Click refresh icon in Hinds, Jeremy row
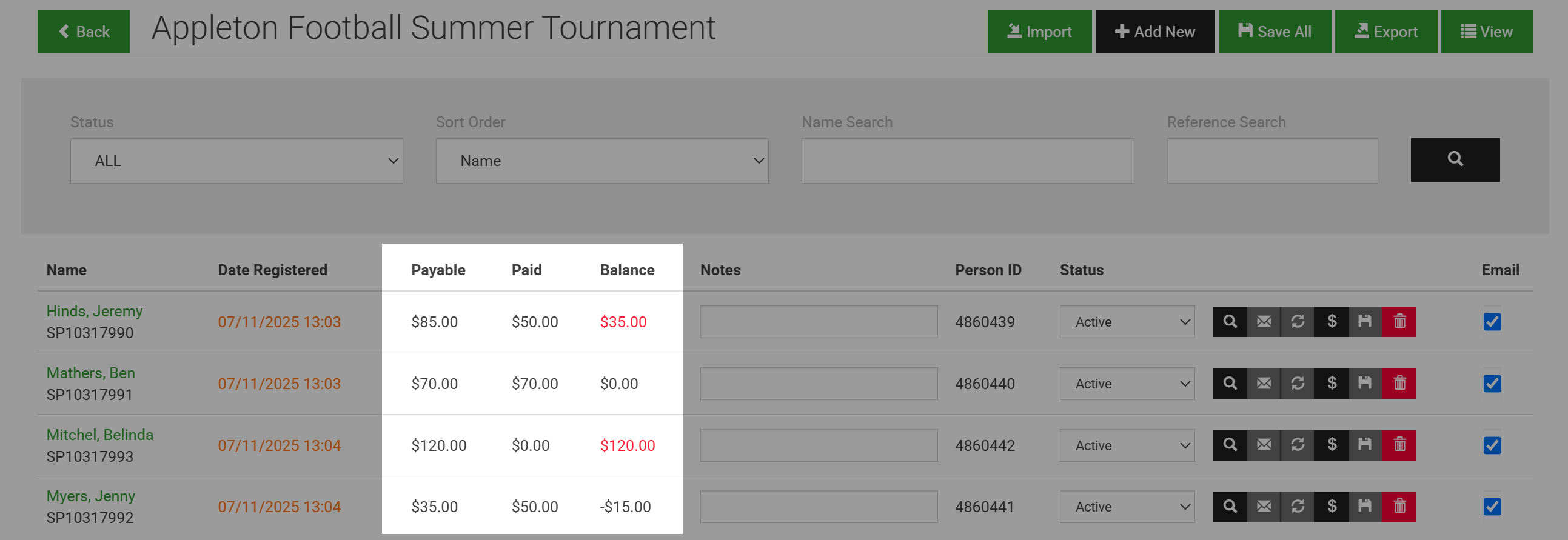Viewport: 1568px width, 540px height. tap(1298, 322)
